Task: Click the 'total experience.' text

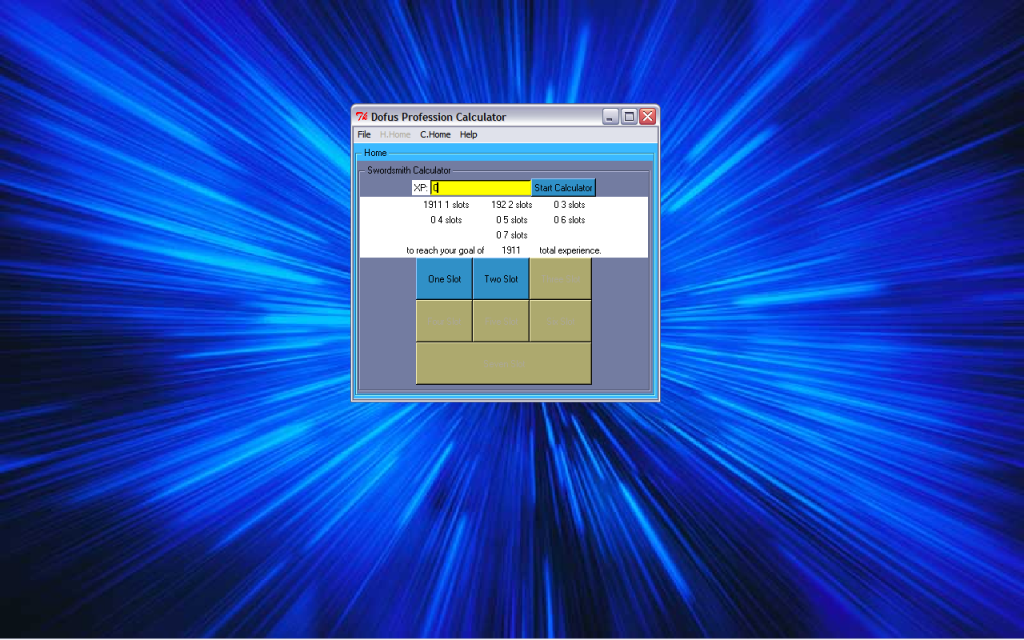Action: 570,251
